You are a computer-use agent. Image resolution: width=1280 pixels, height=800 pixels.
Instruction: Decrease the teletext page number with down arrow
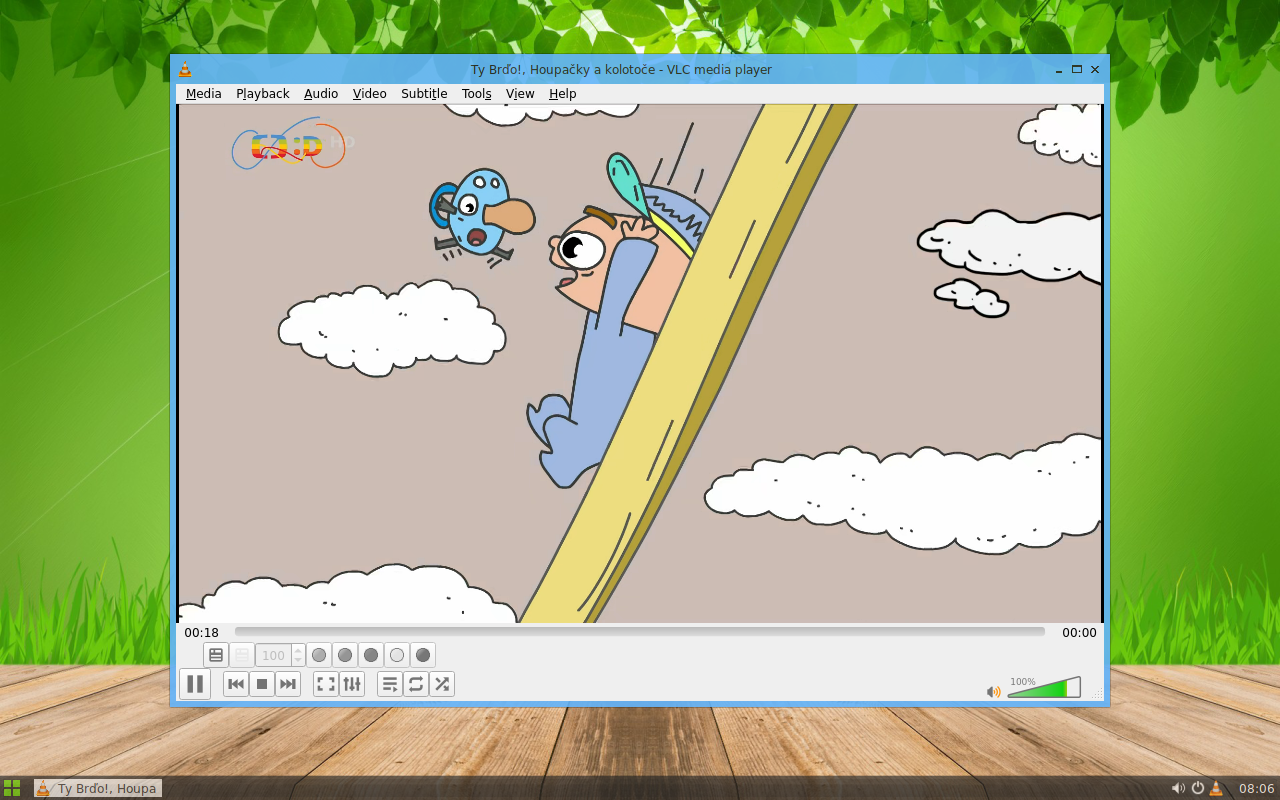click(x=298, y=661)
